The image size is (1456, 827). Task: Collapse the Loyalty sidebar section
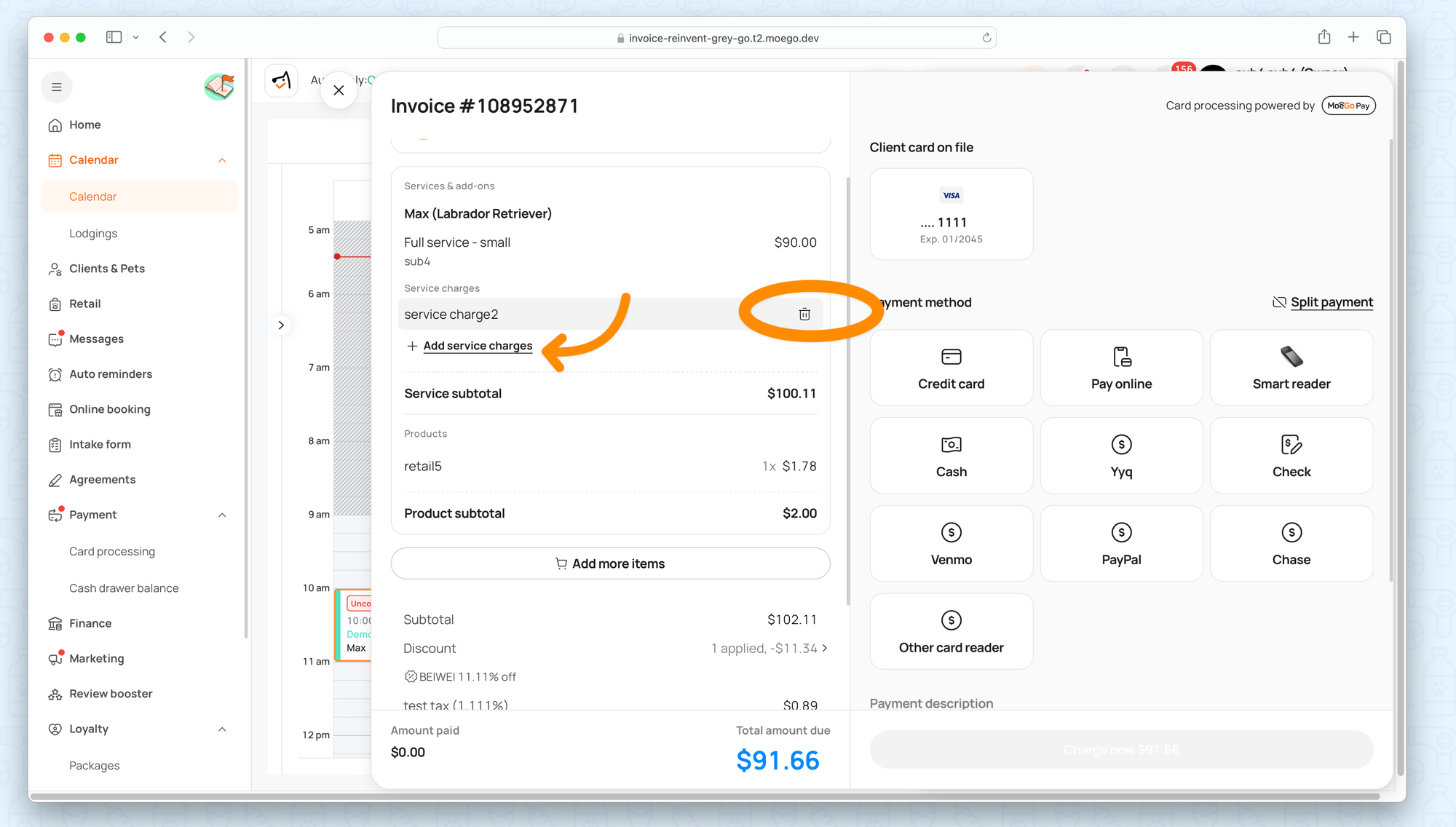click(222, 729)
